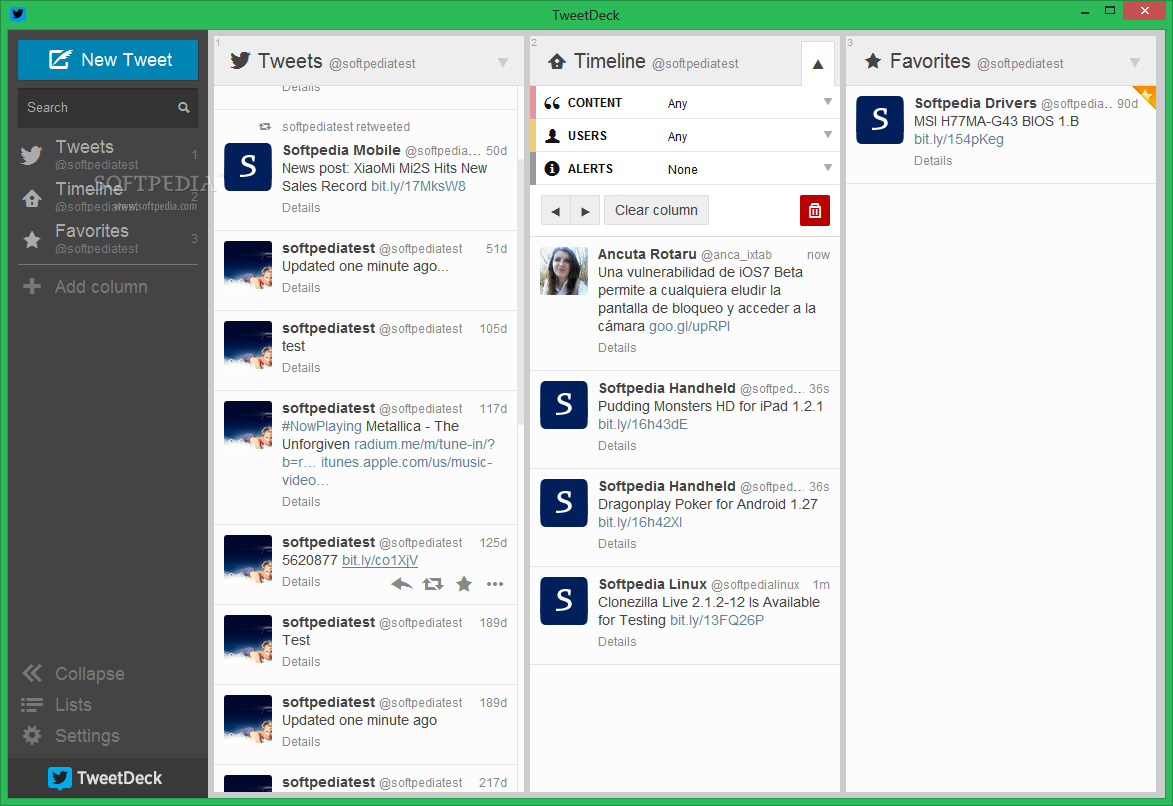Open link bit.ly/154pKeg in Favorites
Viewport: 1173px width, 806px height.
958,139
